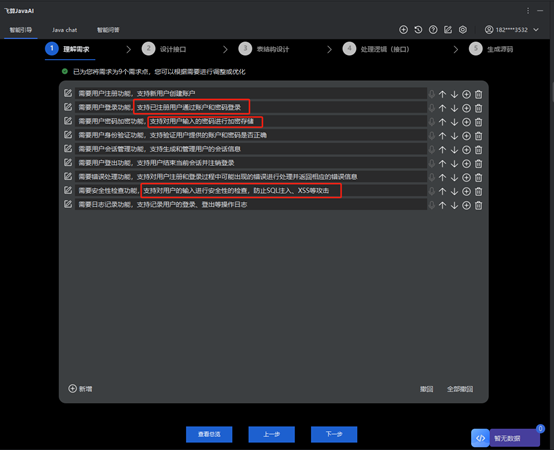The height and width of the screenshot is (450, 554).
Task: Switch to the third top tab beside Java chat
Action: tap(108, 30)
